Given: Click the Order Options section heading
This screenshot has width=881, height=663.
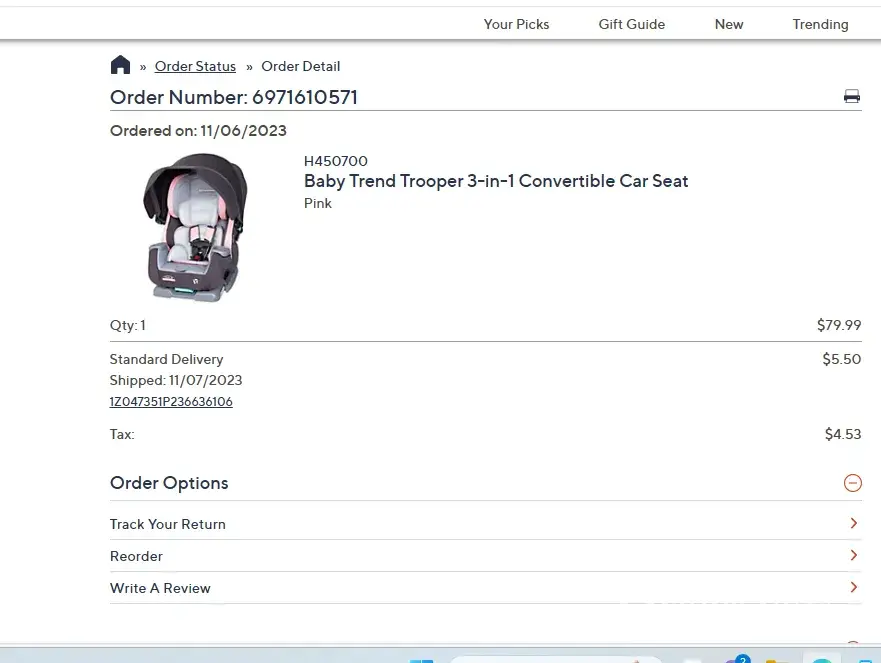Looking at the screenshot, I should 169,483.
